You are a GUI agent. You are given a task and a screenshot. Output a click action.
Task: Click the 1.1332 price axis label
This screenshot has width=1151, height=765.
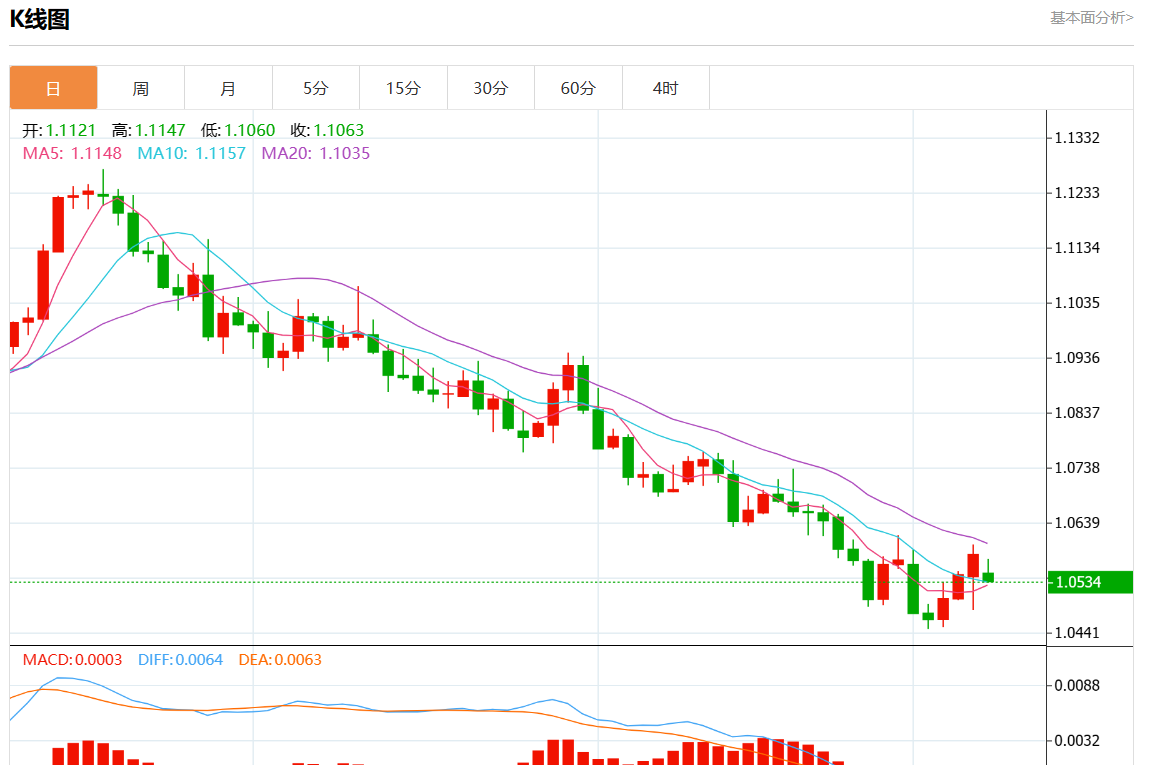tap(1077, 138)
